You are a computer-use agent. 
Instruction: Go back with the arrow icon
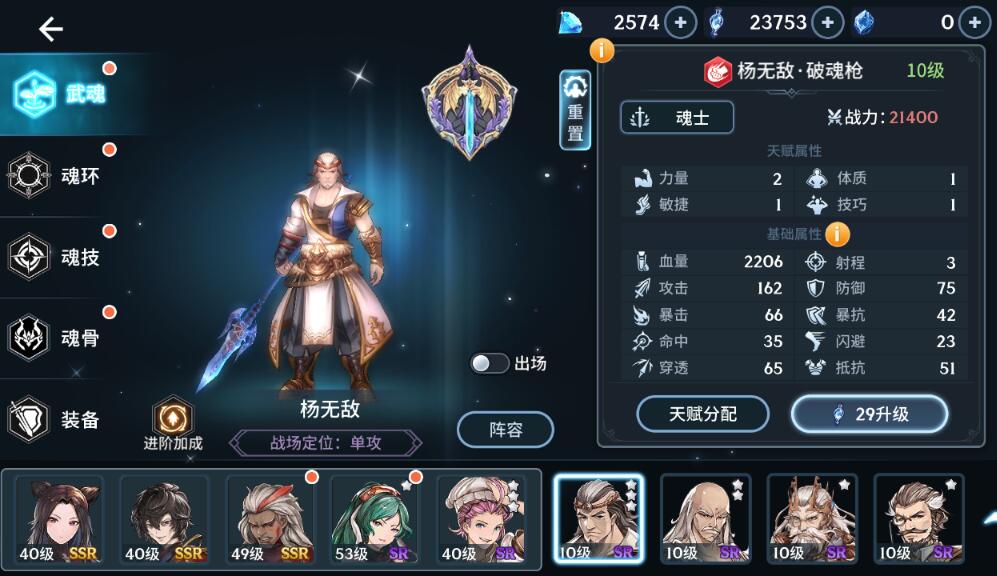[50, 29]
